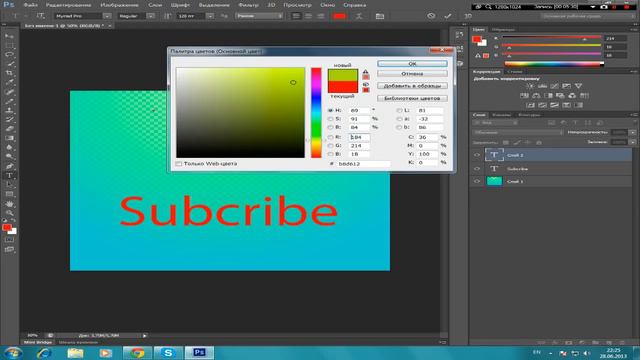Open the Фильтр menu
Image resolution: width=640 pixels, height=360 pixels.
(248, 5)
